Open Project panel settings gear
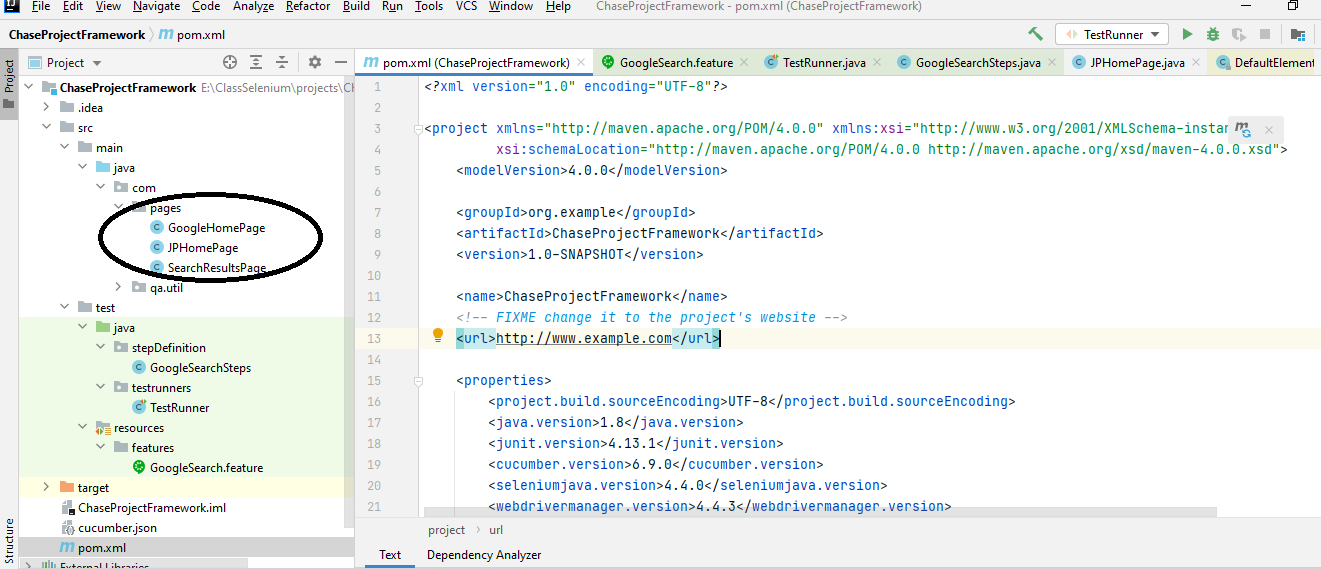The width and height of the screenshot is (1321, 569). click(x=315, y=62)
